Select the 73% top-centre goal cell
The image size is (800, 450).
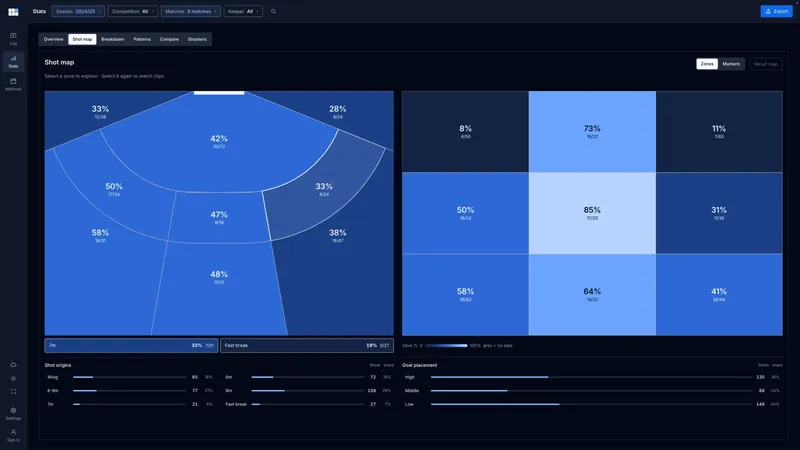pyautogui.click(x=592, y=132)
